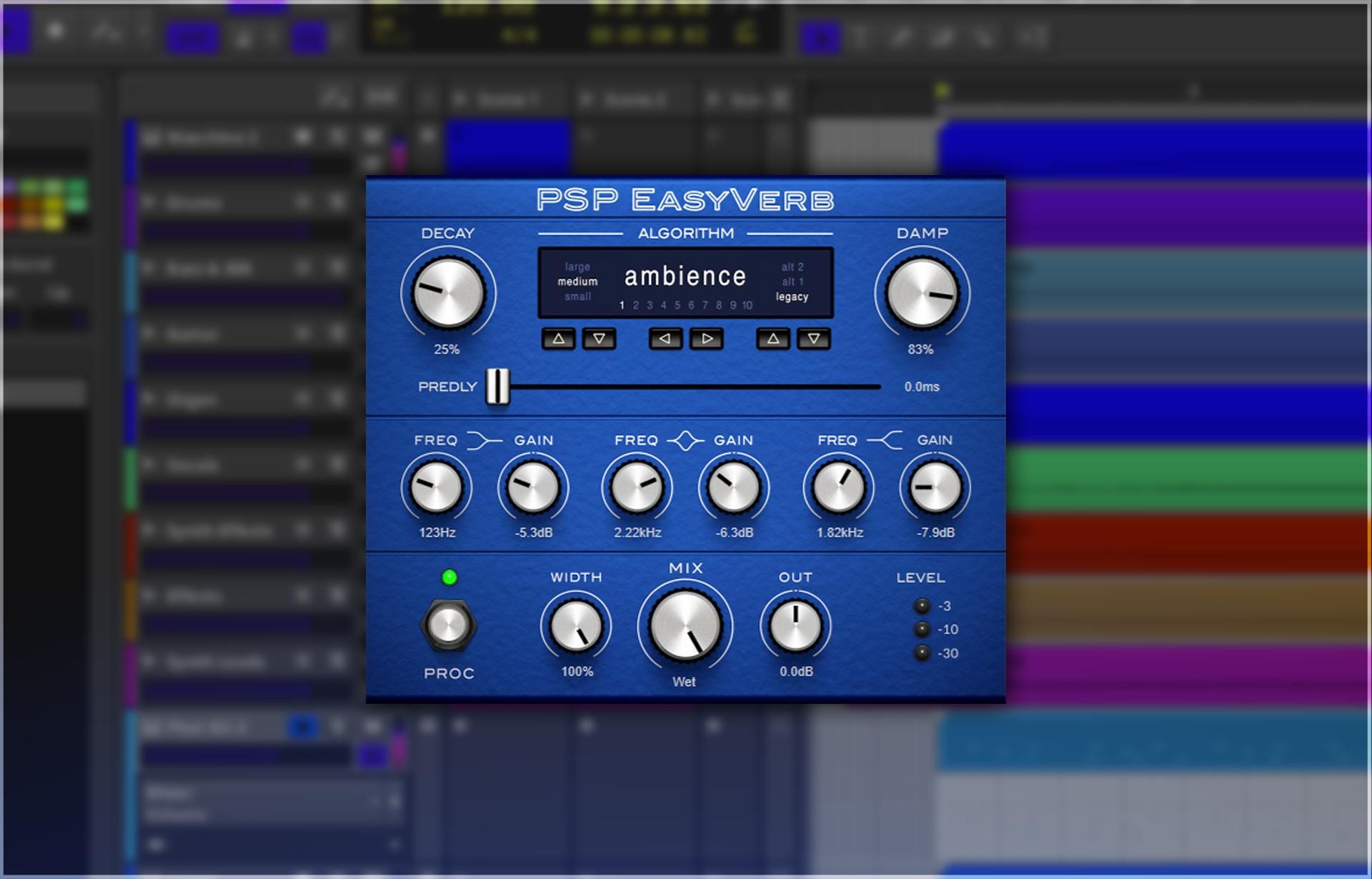This screenshot has height=879, width=1372.
Task: Click the low shelf FREQ knob 123Hz
Action: (436, 487)
